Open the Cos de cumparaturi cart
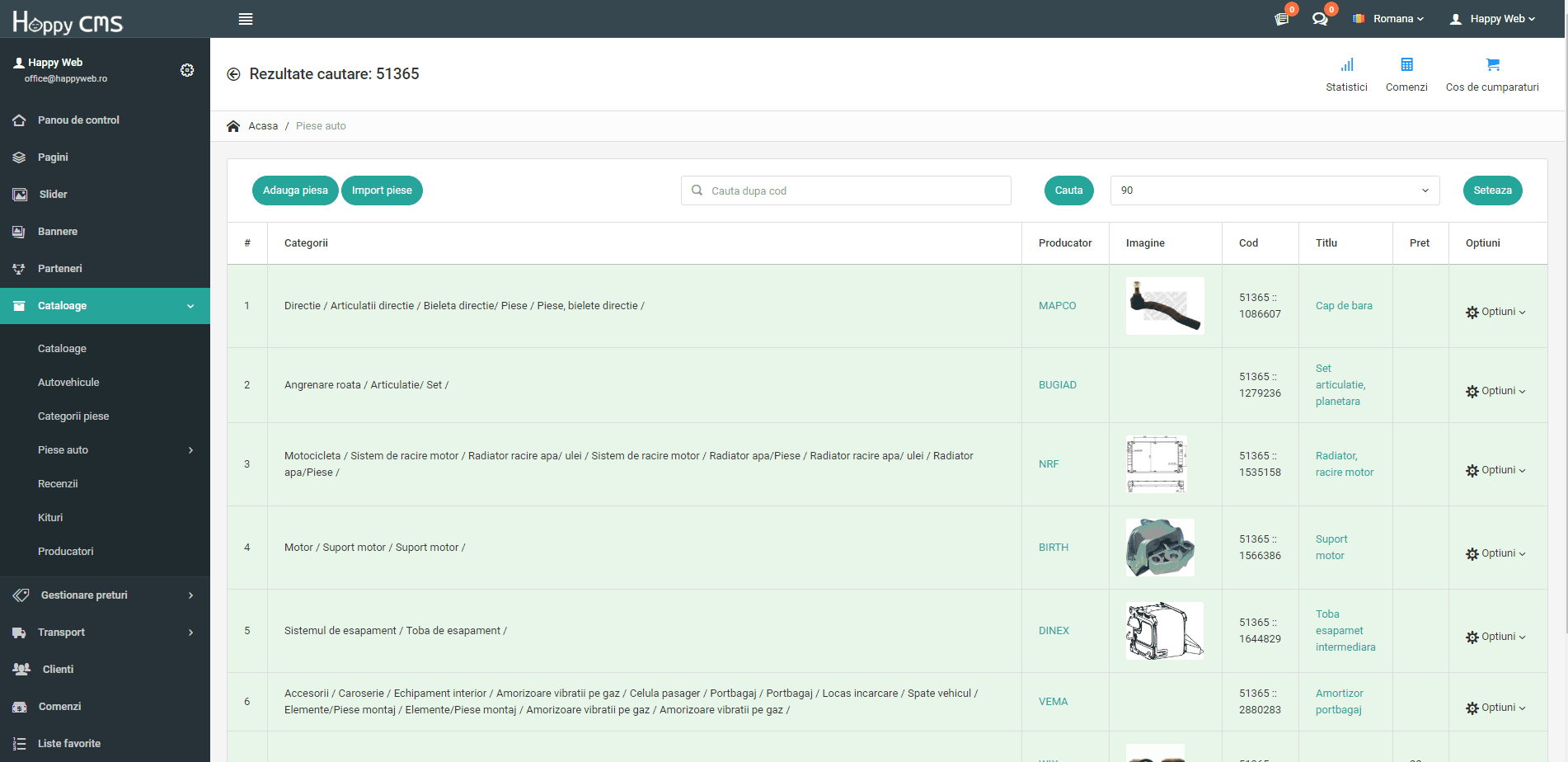The width and height of the screenshot is (1568, 762). [1492, 64]
